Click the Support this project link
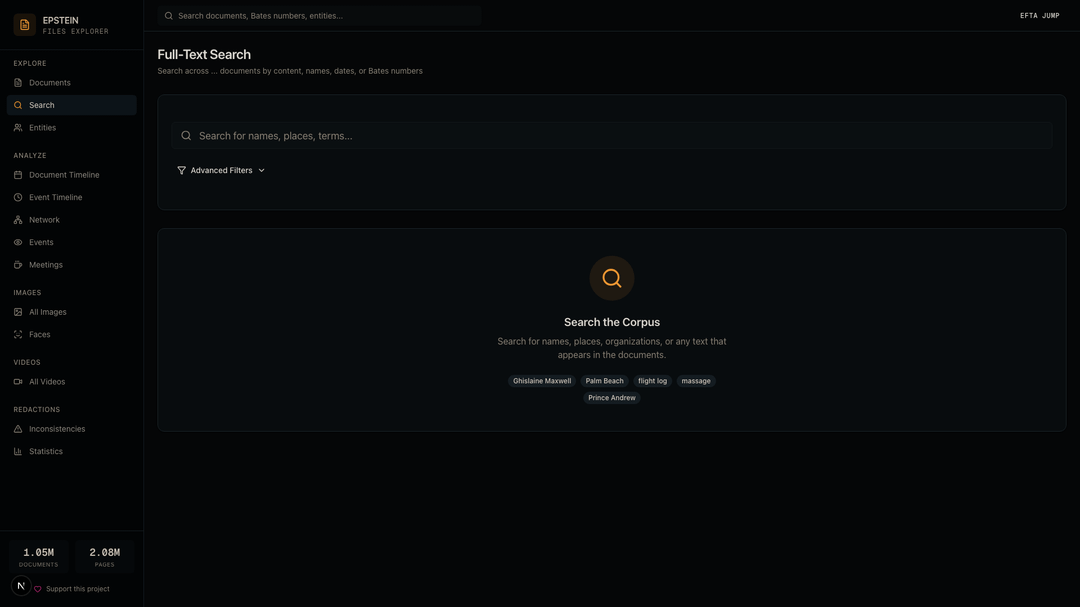The height and width of the screenshot is (607, 1080). click(x=77, y=589)
